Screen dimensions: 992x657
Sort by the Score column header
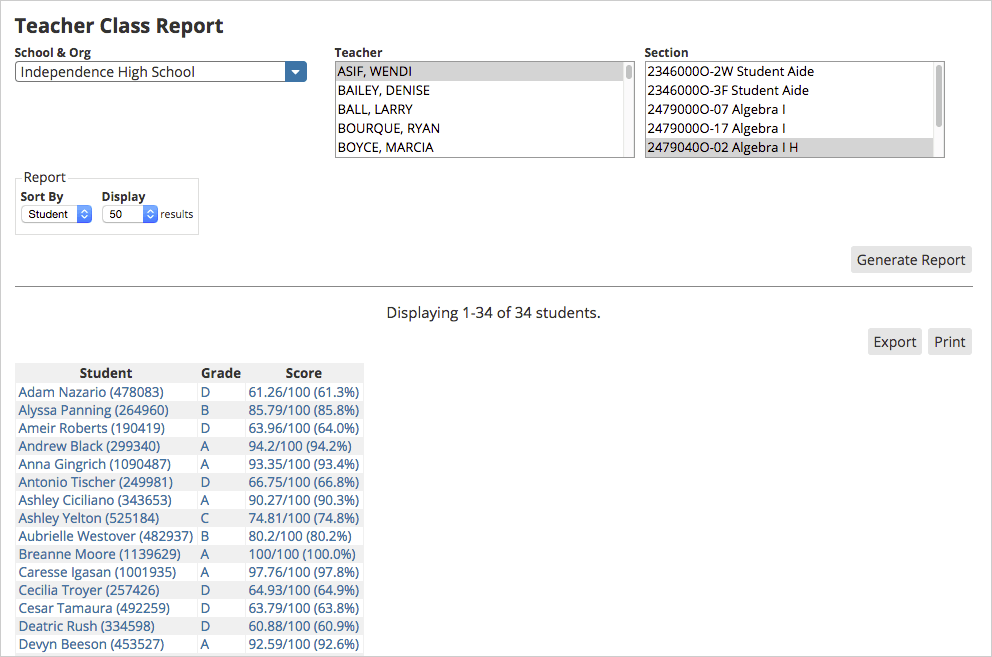pos(303,373)
